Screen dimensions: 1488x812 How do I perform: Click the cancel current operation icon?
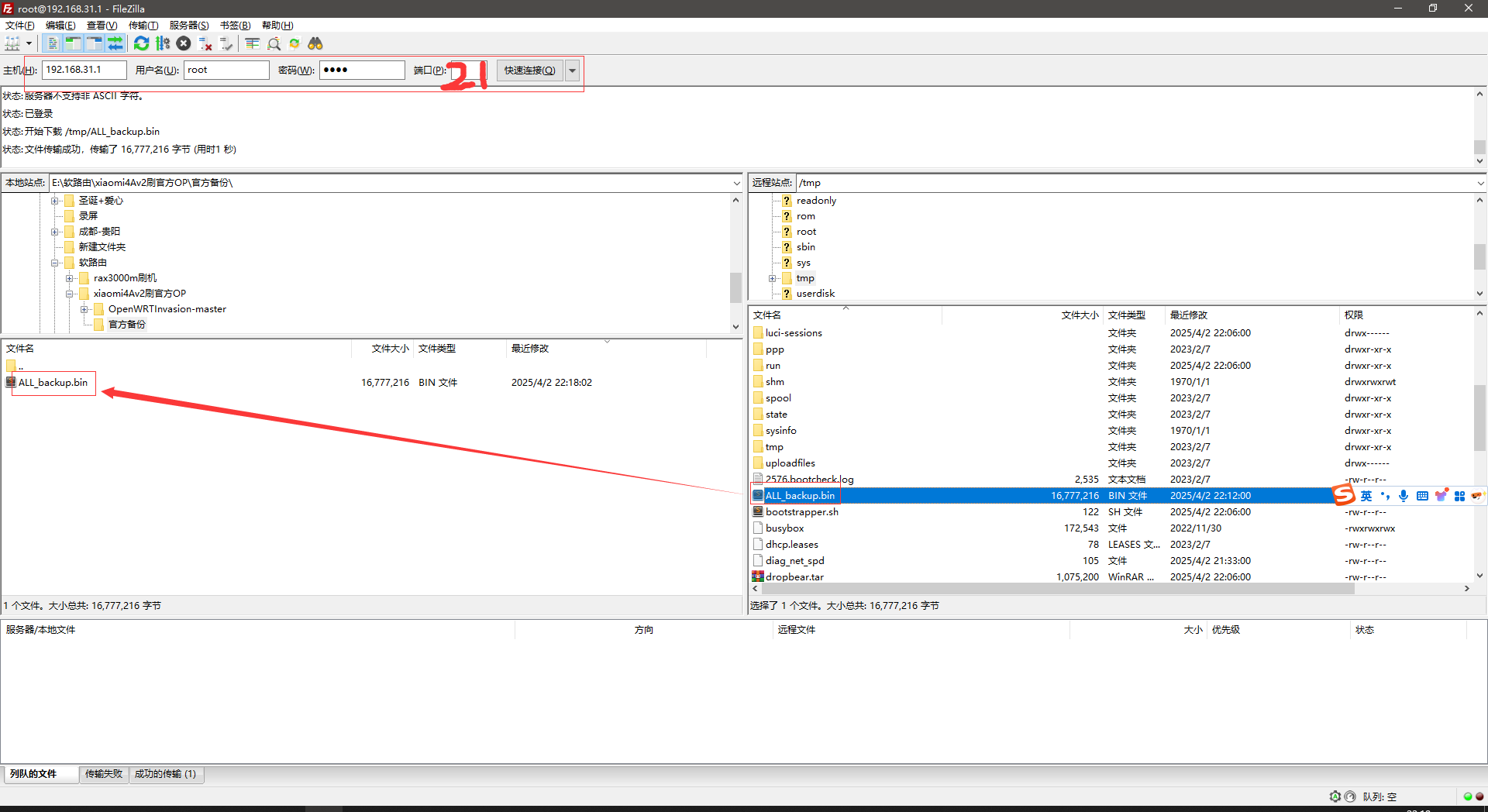point(184,43)
